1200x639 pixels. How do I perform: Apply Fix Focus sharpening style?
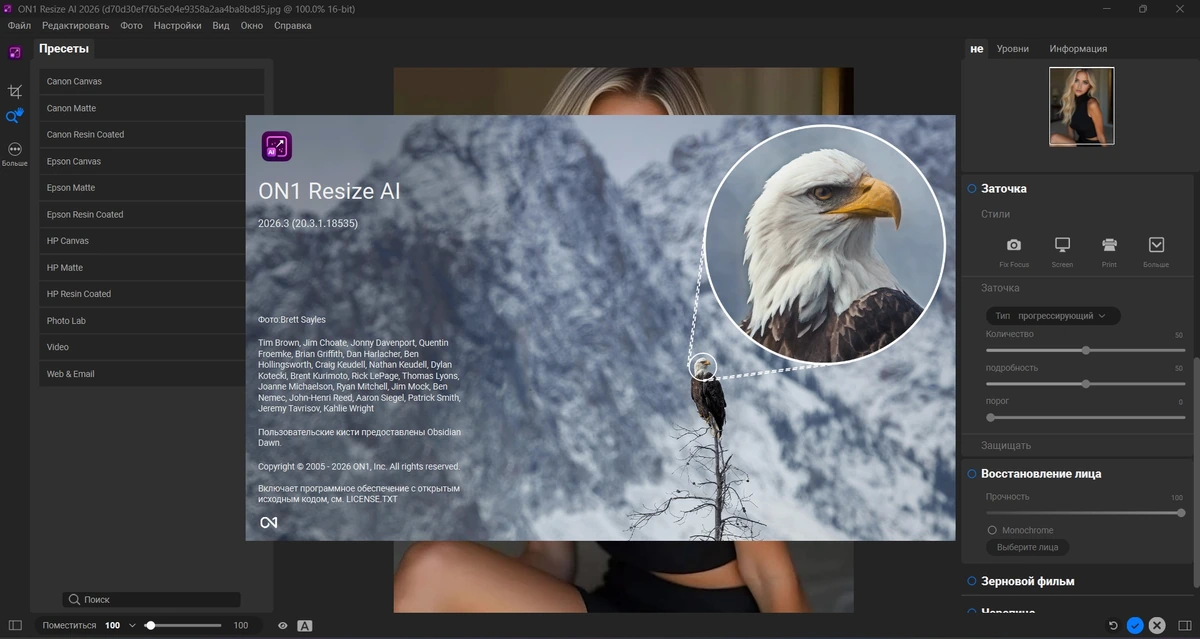[1014, 252]
